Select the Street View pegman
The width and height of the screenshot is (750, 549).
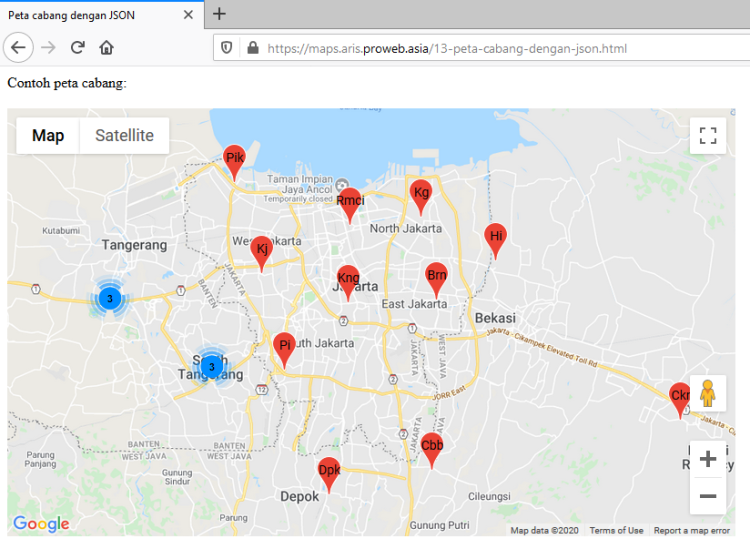pyautogui.click(x=707, y=393)
